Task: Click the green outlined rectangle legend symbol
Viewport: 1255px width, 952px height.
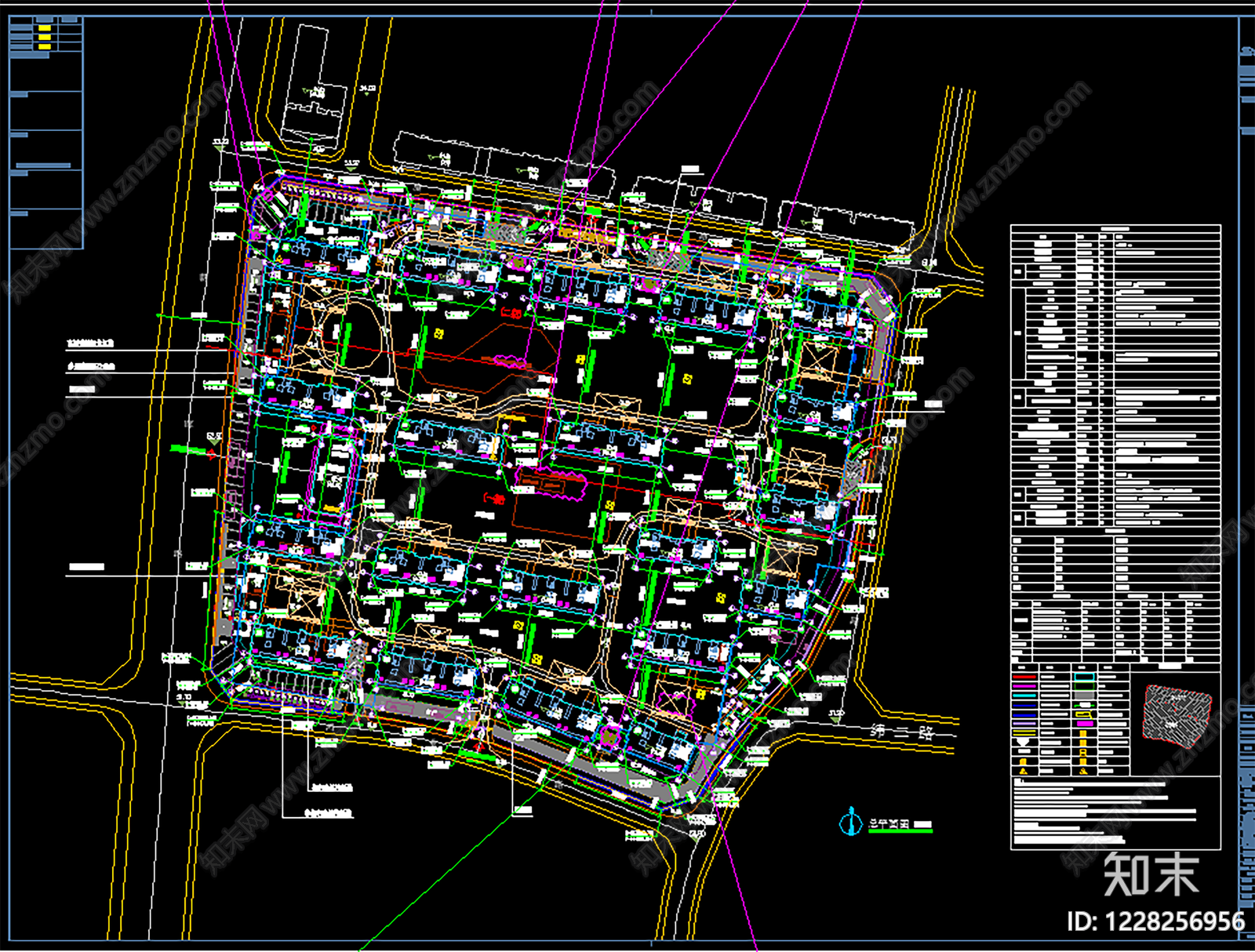Action: pyautogui.click(x=1085, y=686)
